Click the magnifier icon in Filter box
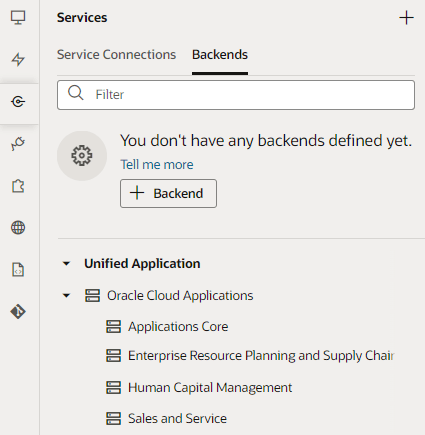This screenshot has width=425, height=435. point(76,93)
